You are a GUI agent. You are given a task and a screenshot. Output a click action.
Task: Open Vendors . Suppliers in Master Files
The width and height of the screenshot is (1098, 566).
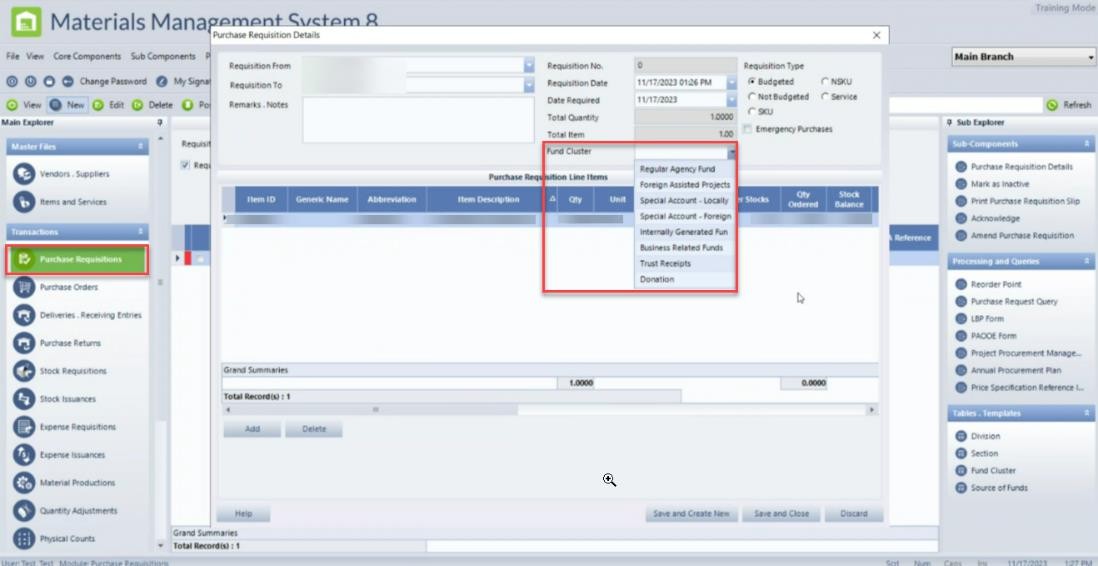pos(74,174)
